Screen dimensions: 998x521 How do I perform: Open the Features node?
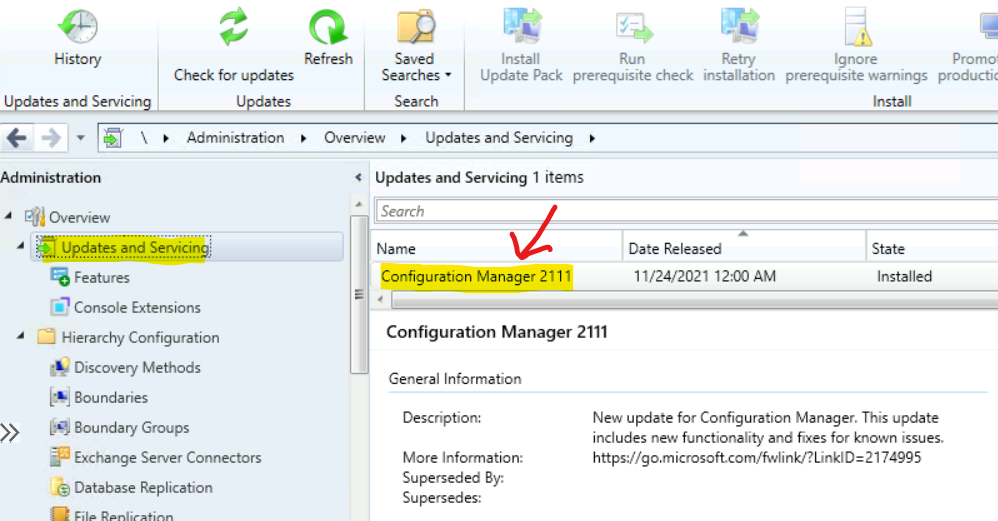102,277
